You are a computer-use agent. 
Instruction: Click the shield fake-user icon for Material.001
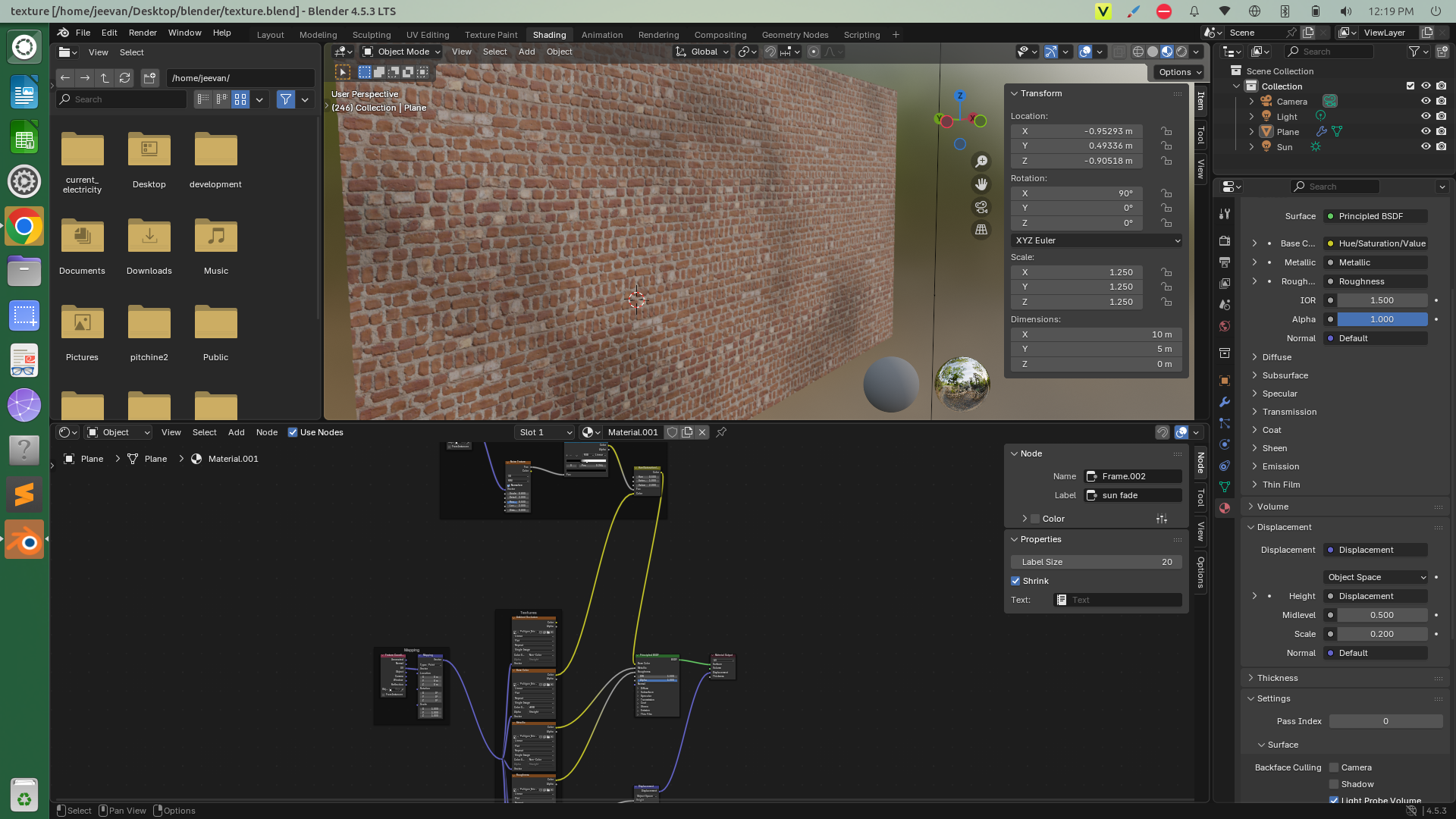click(672, 432)
